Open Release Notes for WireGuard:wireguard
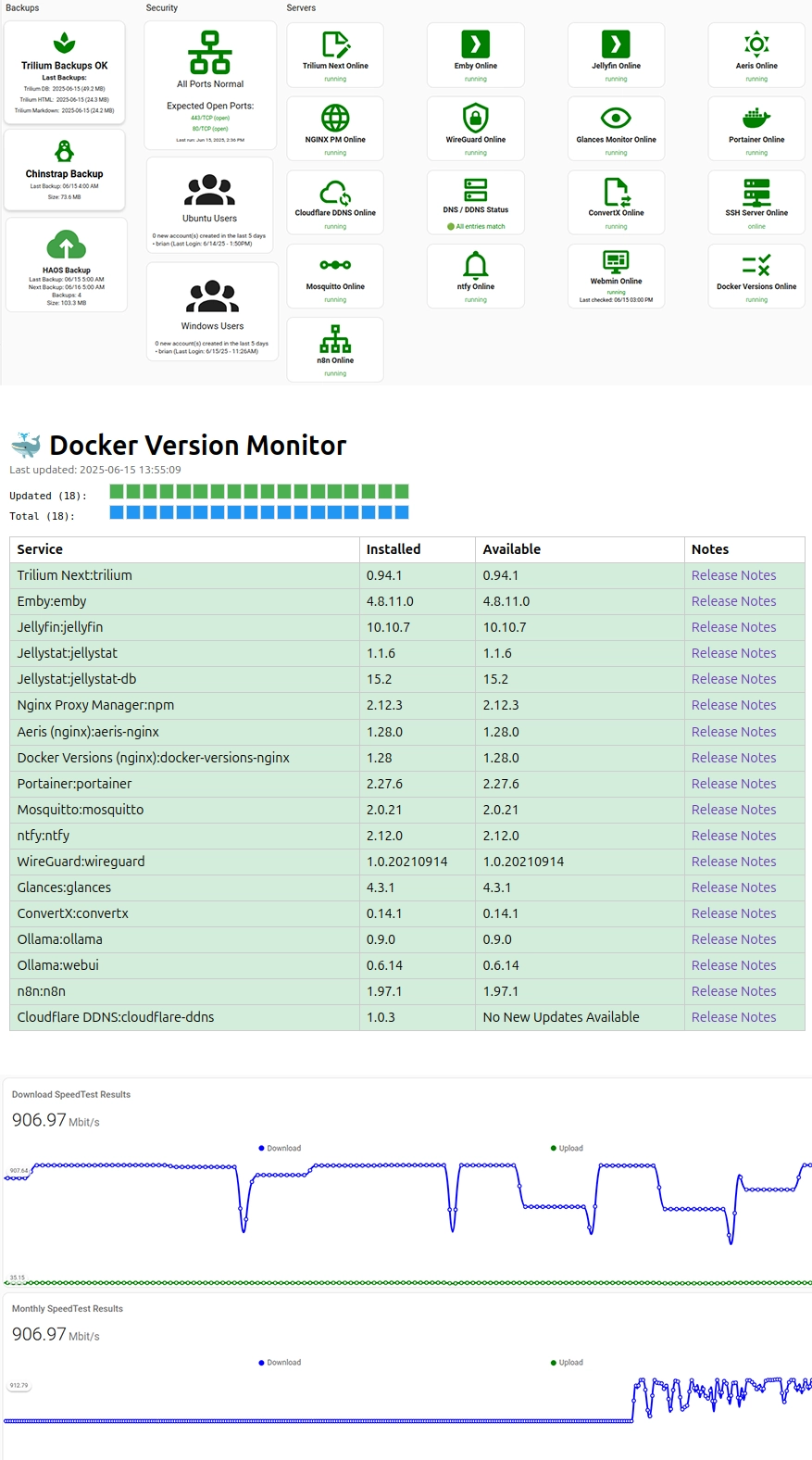Image resolution: width=812 pixels, height=1460 pixels. (733, 862)
